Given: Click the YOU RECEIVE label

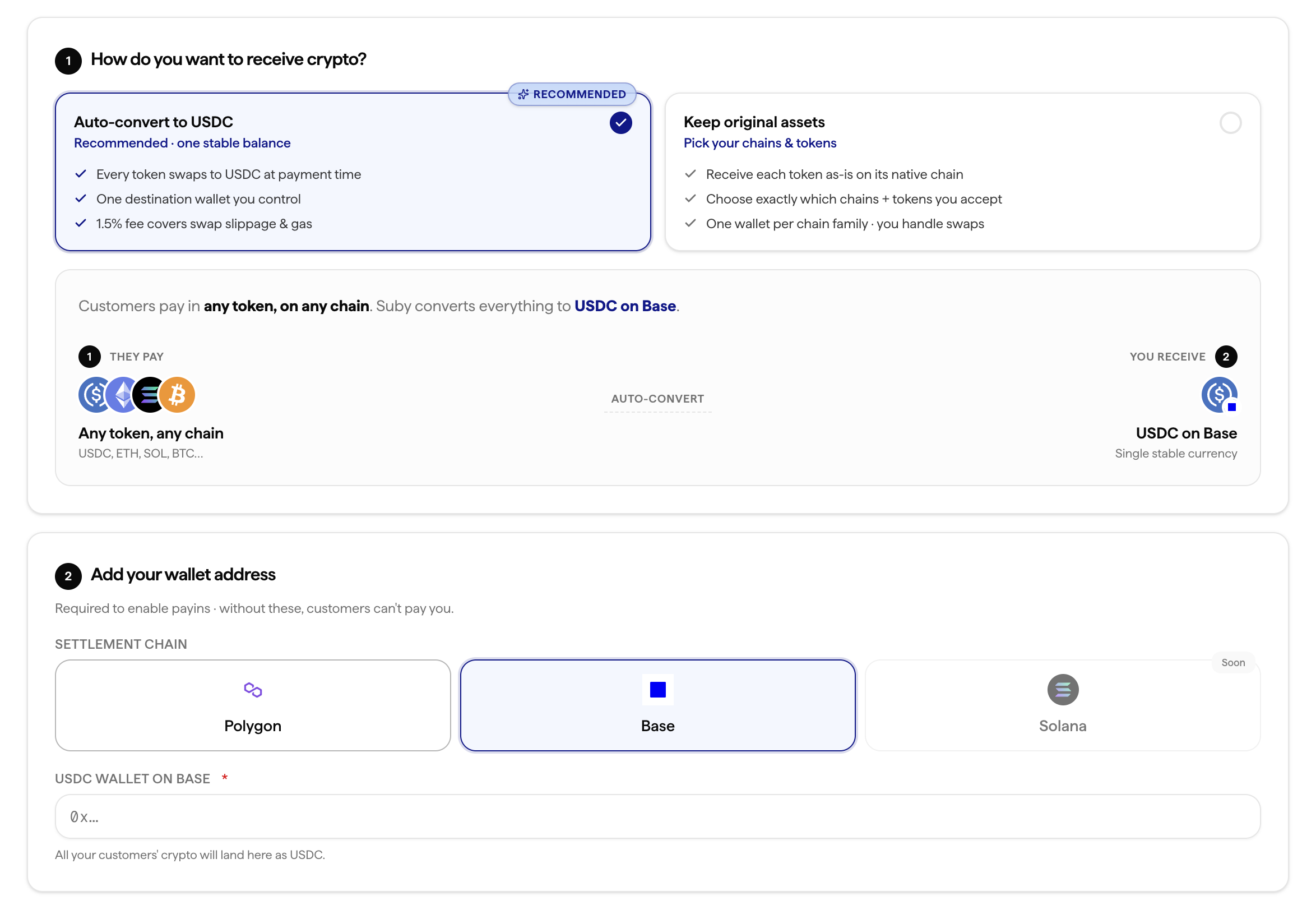Looking at the screenshot, I should pyautogui.click(x=1167, y=357).
